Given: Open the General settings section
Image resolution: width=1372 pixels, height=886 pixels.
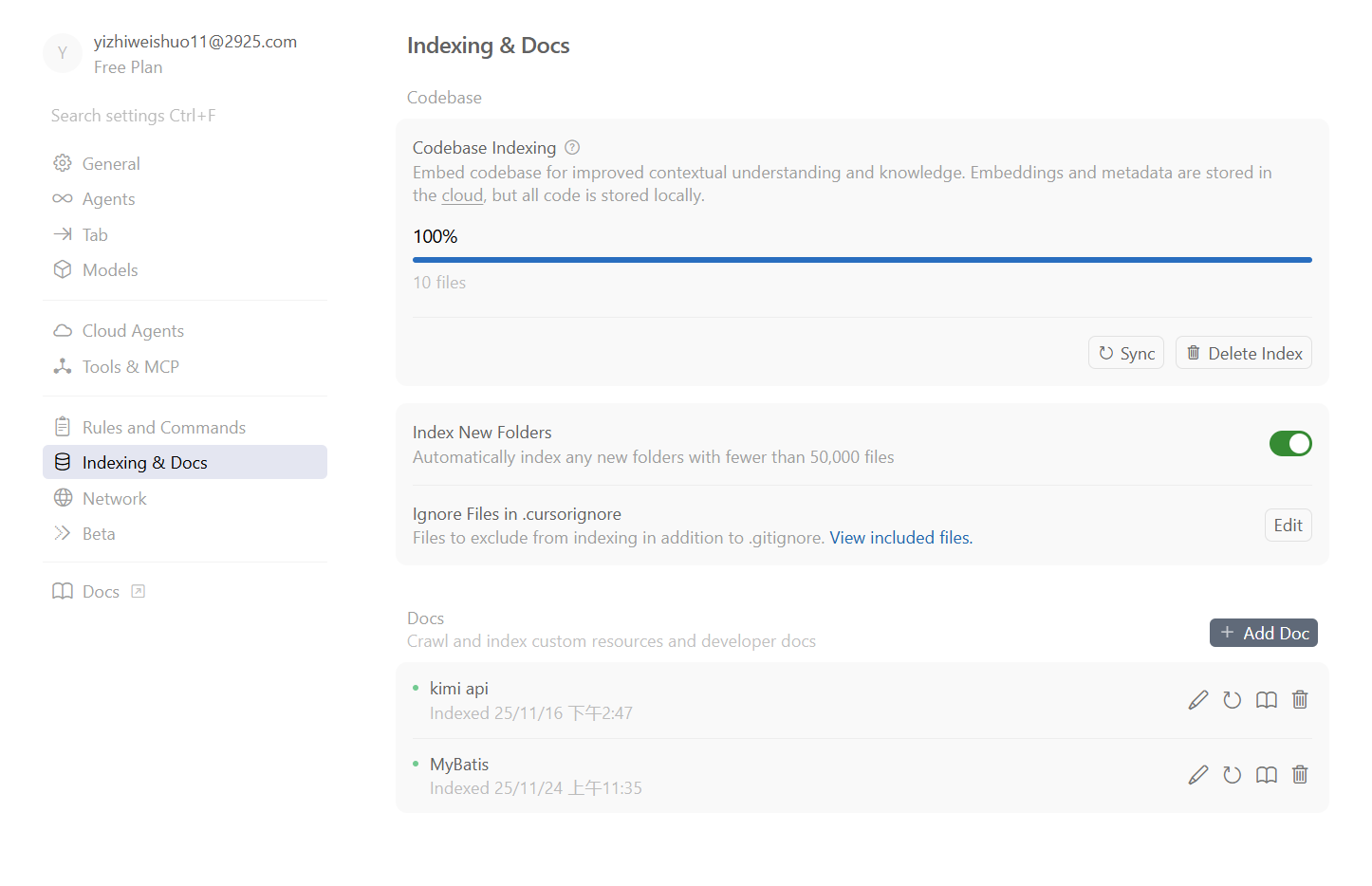Looking at the screenshot, I should click(x=111, y=164).
